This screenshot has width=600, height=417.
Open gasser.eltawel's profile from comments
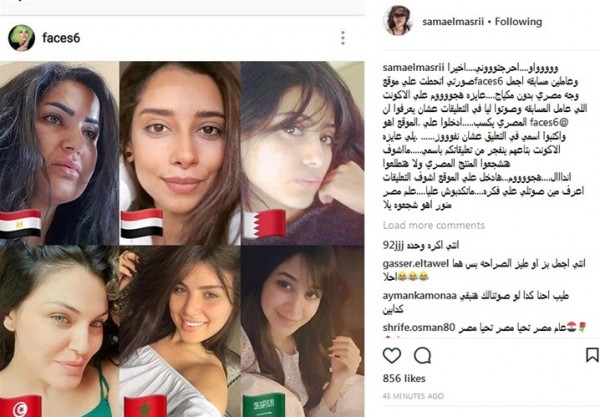416,263
